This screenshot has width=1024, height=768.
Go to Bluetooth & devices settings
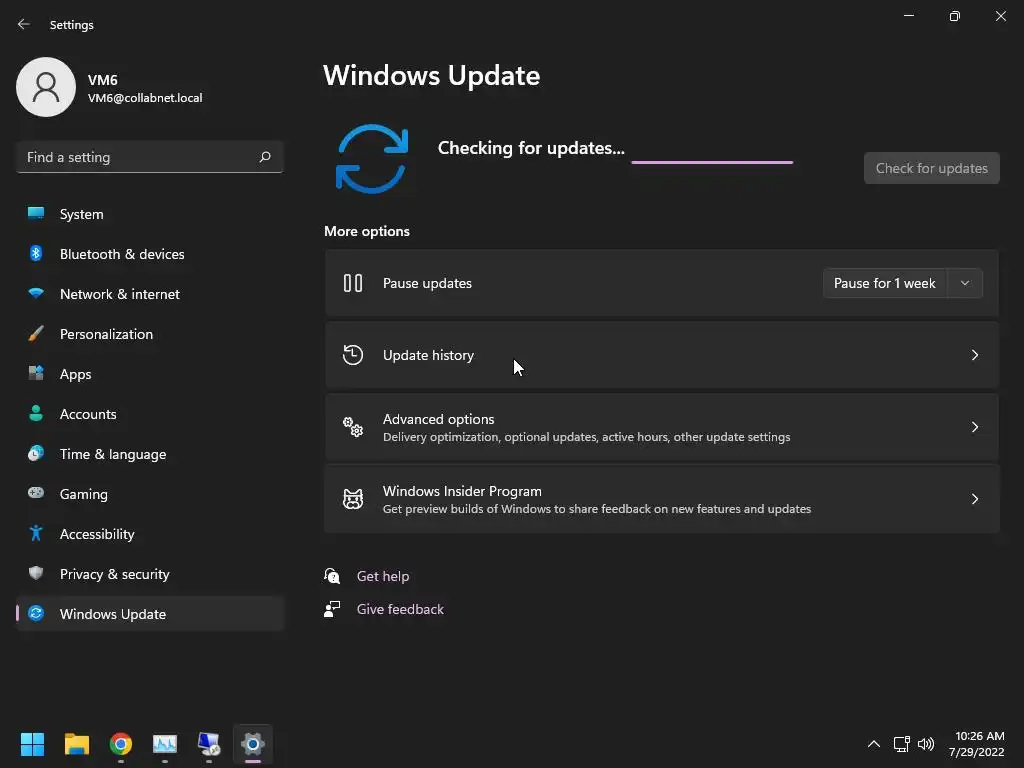tap(150, 253)
